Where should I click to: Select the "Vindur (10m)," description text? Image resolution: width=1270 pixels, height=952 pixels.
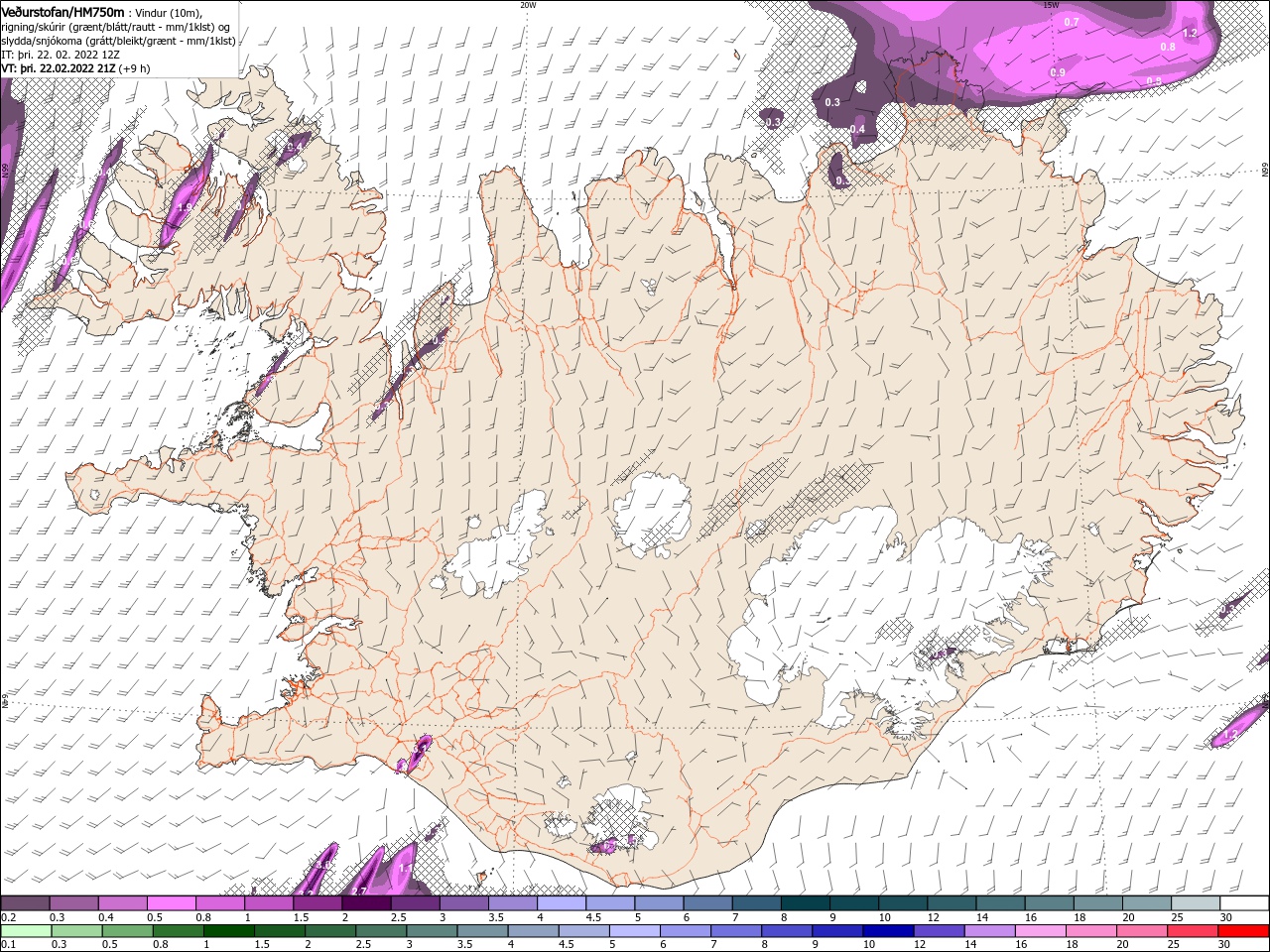[170, 13]
